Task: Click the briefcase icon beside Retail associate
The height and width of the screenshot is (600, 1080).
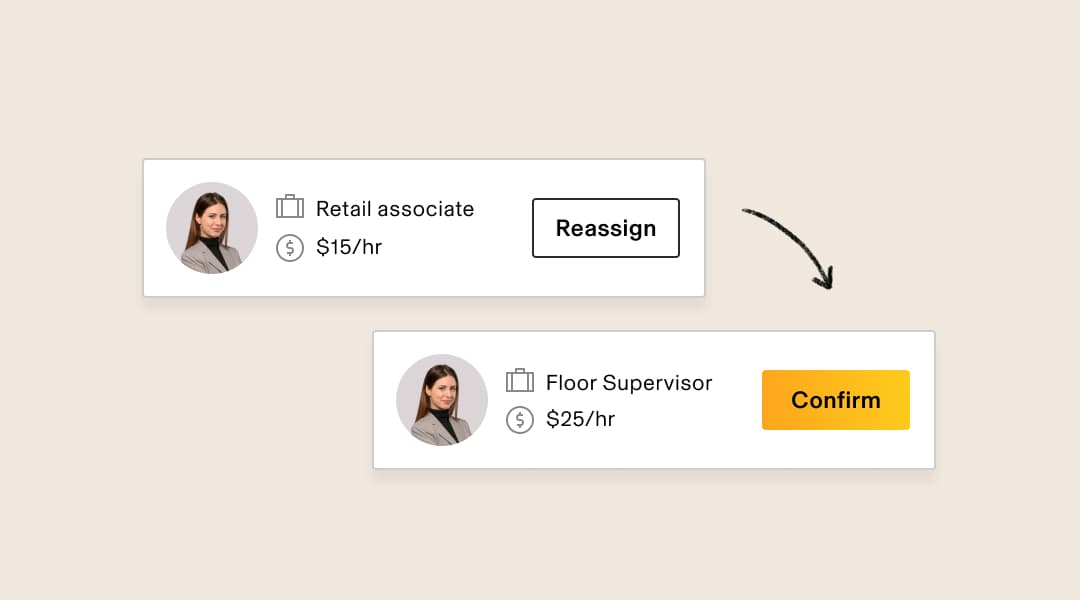Action: (x=290, y=207)
